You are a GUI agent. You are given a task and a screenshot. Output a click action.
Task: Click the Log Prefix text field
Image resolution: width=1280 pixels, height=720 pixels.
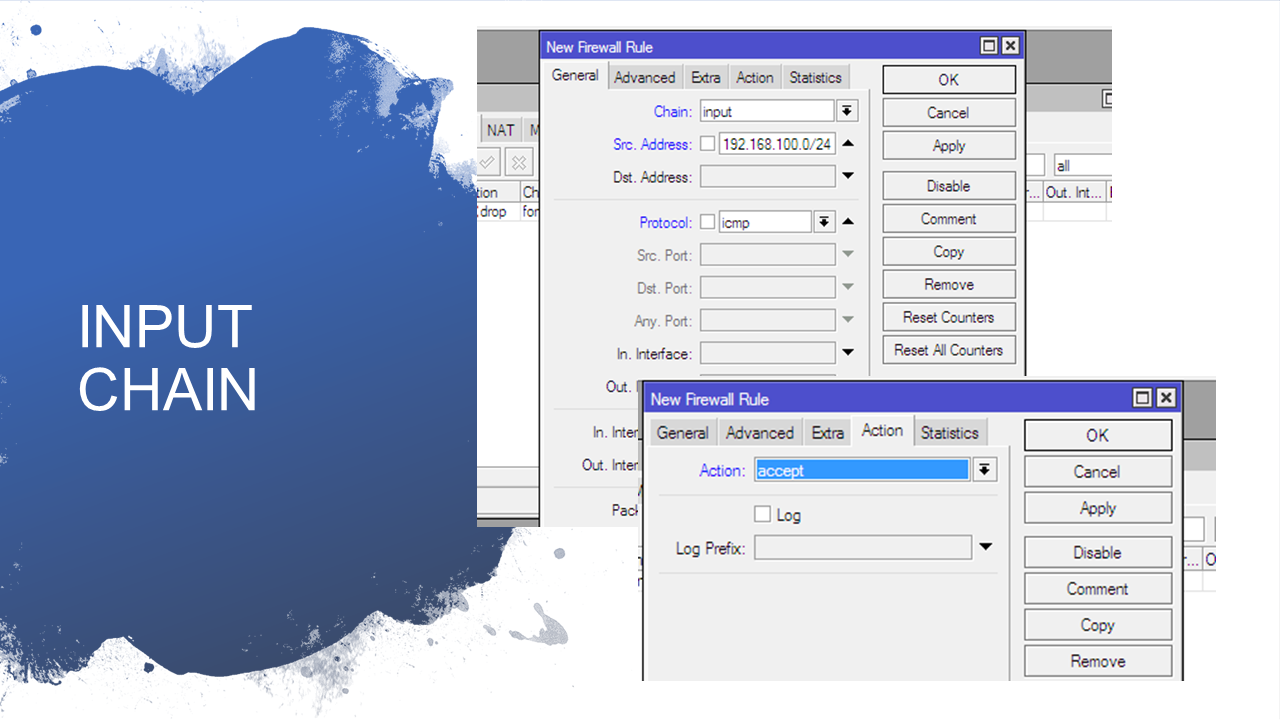(862, 548)
